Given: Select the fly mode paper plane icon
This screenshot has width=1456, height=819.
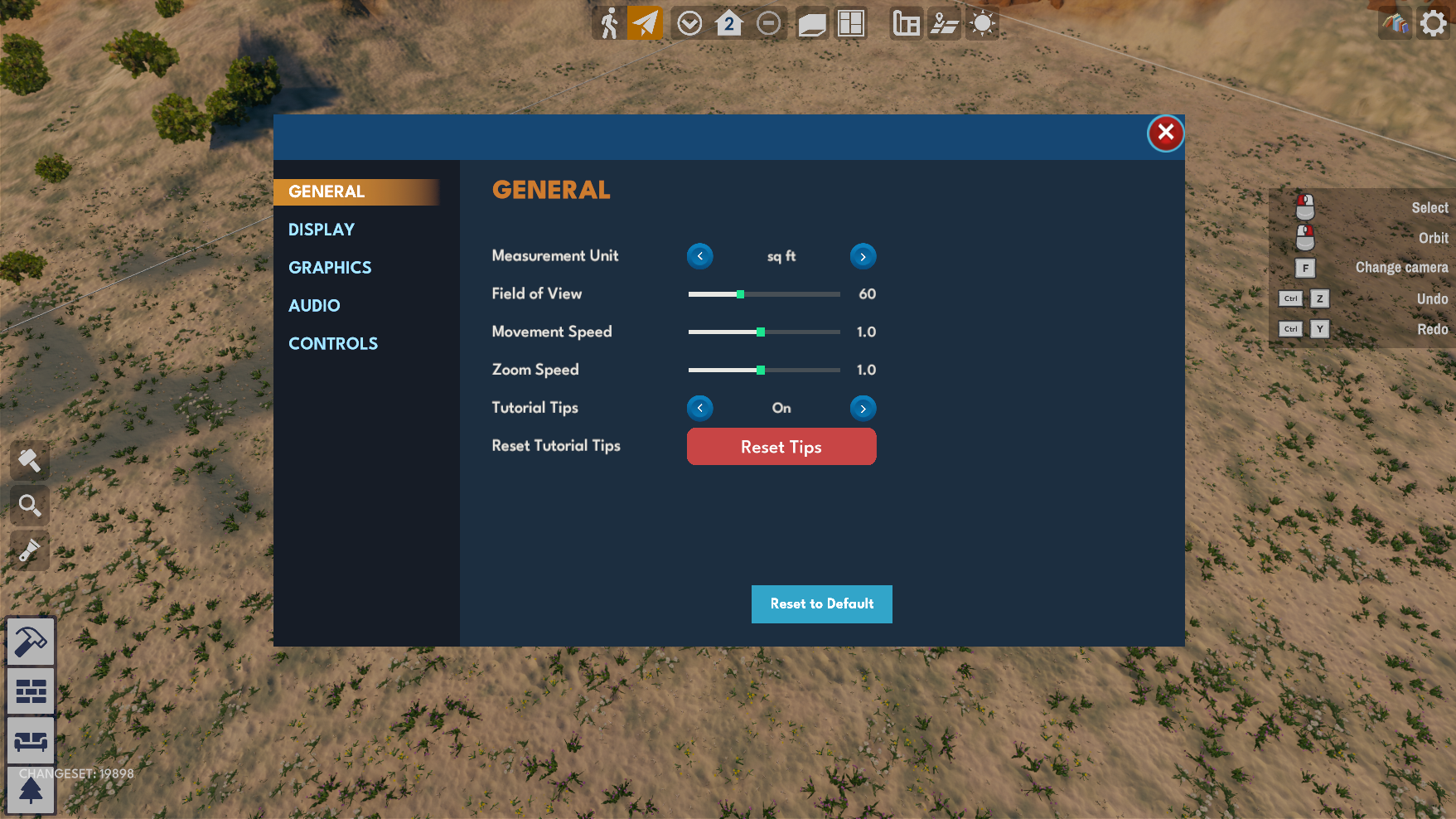Looking at the screenshot, I should point(646,23).
